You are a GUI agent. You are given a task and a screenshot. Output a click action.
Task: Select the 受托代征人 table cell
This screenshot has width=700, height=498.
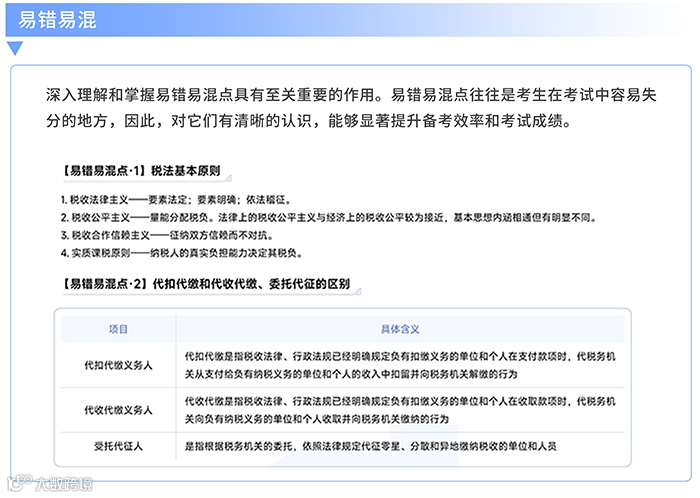tap(118, 446)
